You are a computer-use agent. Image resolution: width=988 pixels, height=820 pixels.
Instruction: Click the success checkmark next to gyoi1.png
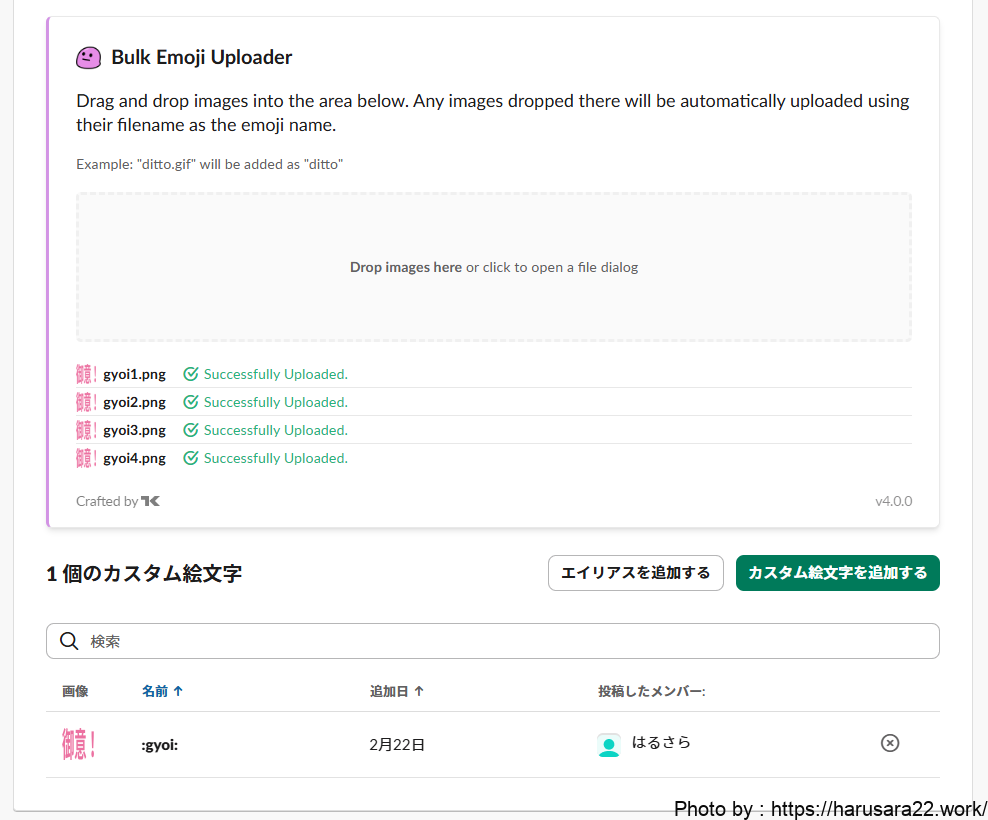click(x=191, y=375)
